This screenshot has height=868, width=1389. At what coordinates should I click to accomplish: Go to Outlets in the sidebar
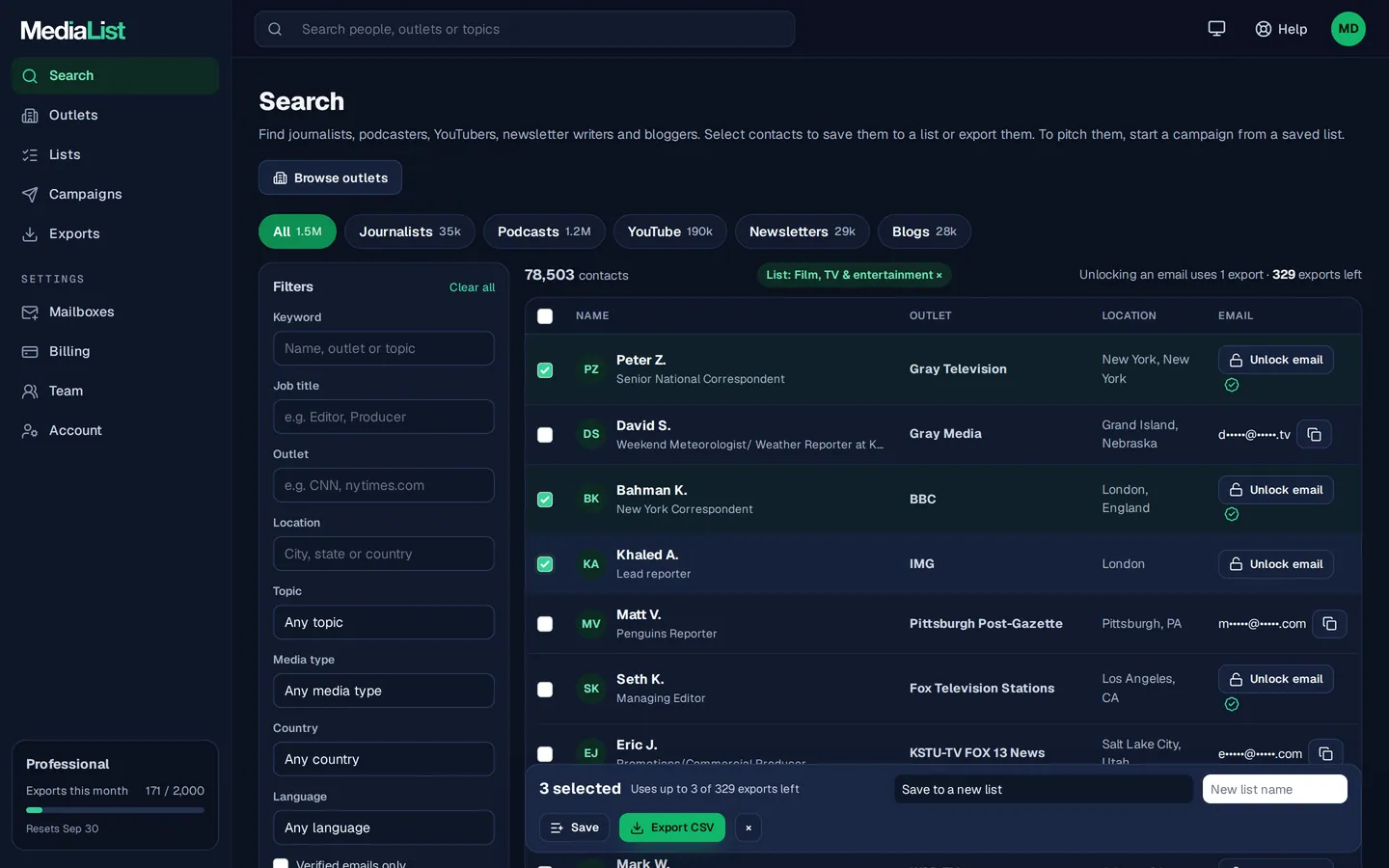(x=115, y=115)
